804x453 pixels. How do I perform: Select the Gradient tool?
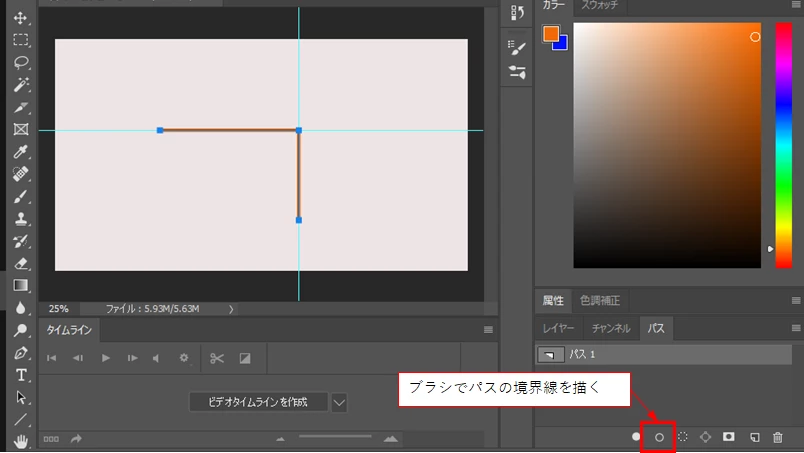click(21, 285)
